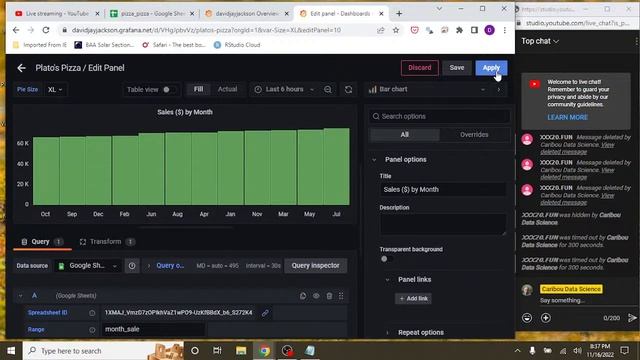Share this page via the address bar icon
This screenshot has height=360, width=640.
tap(381, 30)
